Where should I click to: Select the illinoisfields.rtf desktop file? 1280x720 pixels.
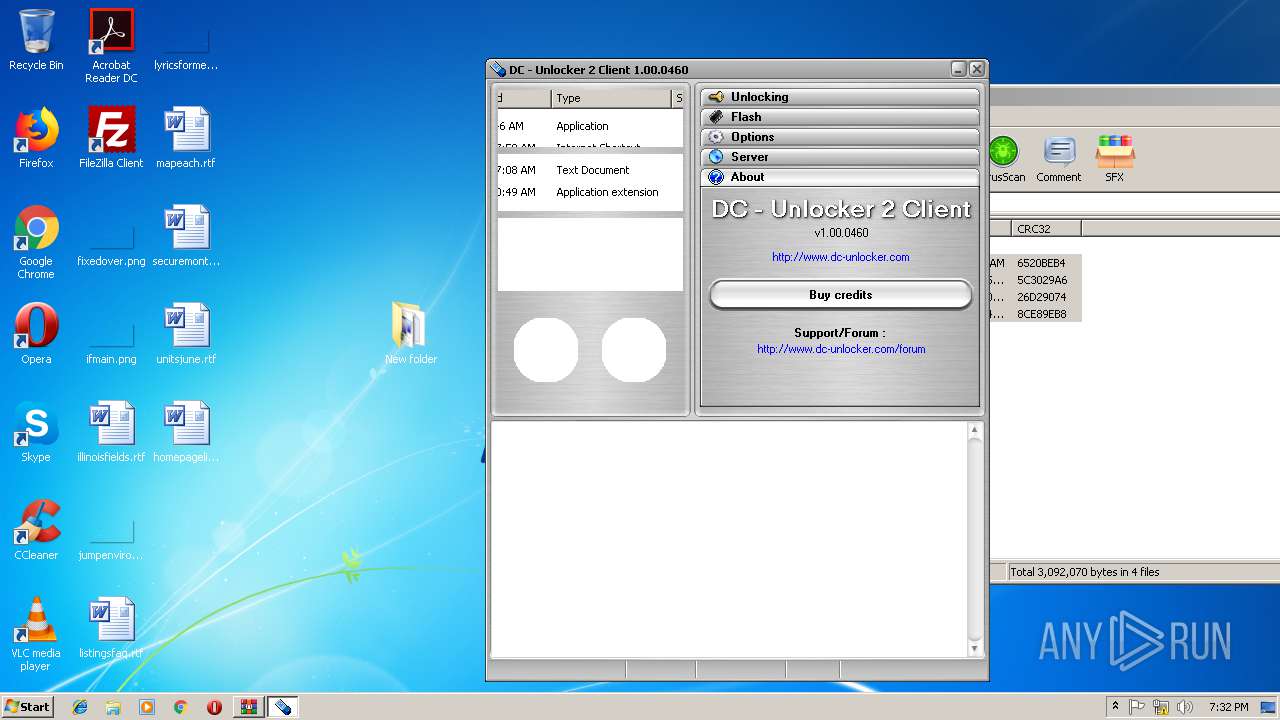pos(111,432)
